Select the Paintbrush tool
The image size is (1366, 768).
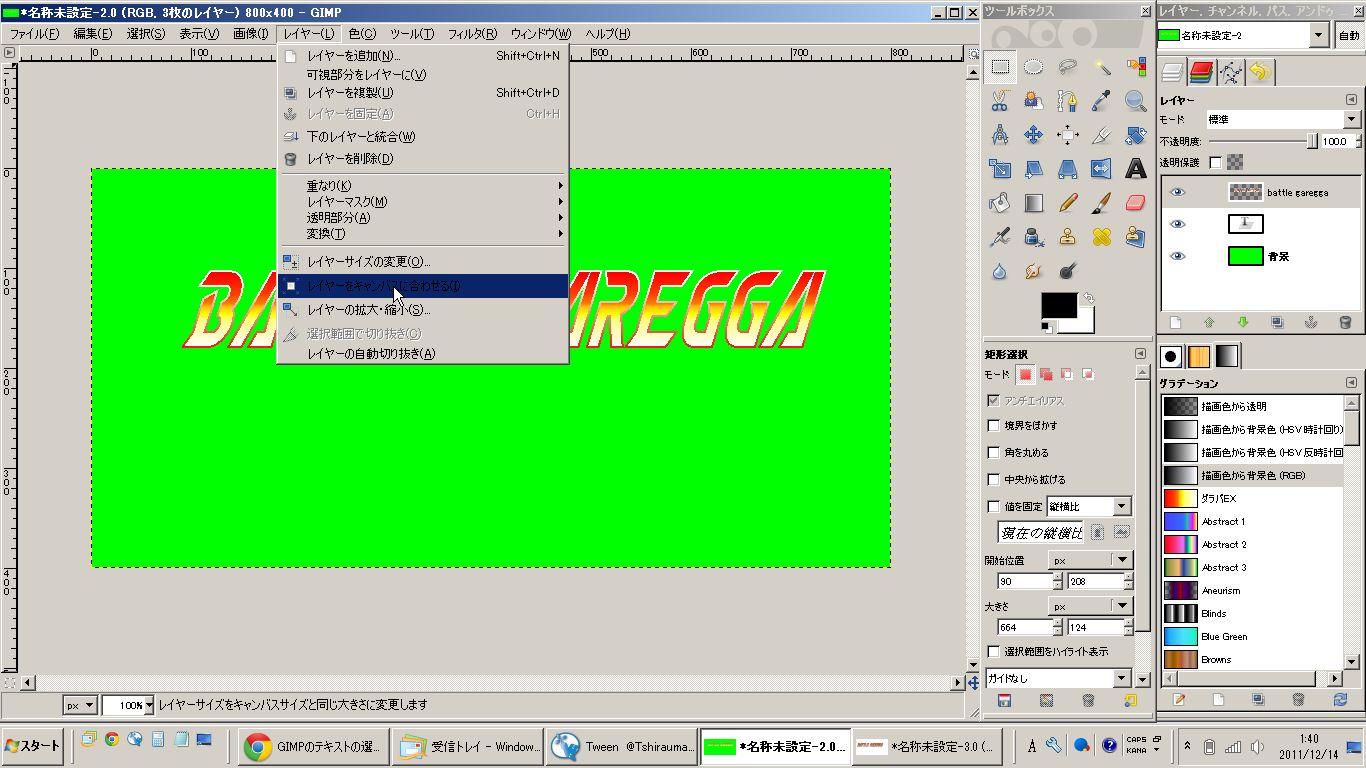[x=1102, y=203]
